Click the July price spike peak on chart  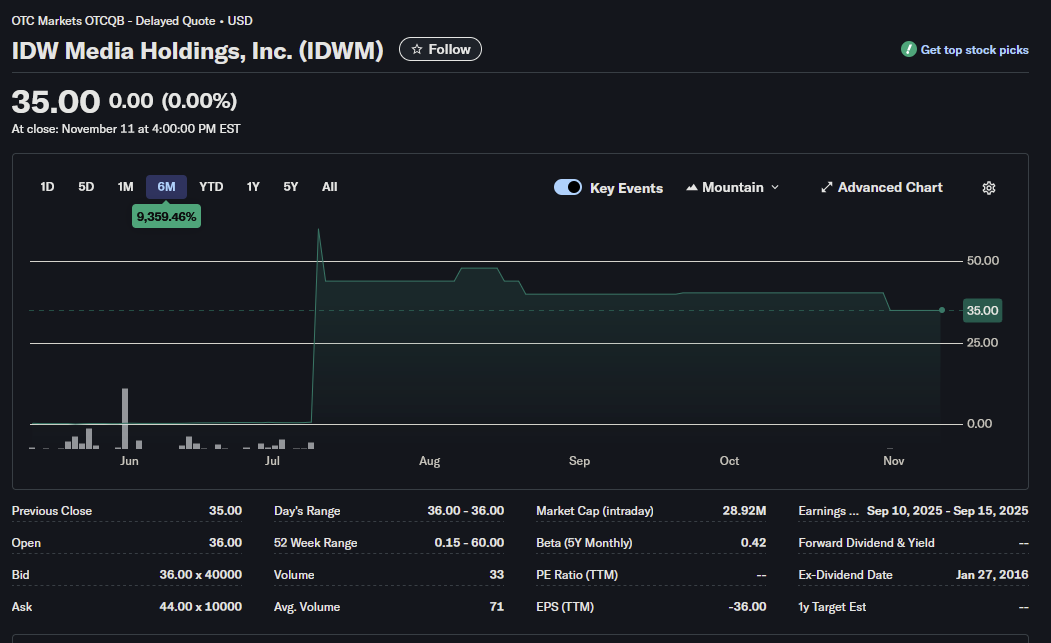[x=318, y=230]
